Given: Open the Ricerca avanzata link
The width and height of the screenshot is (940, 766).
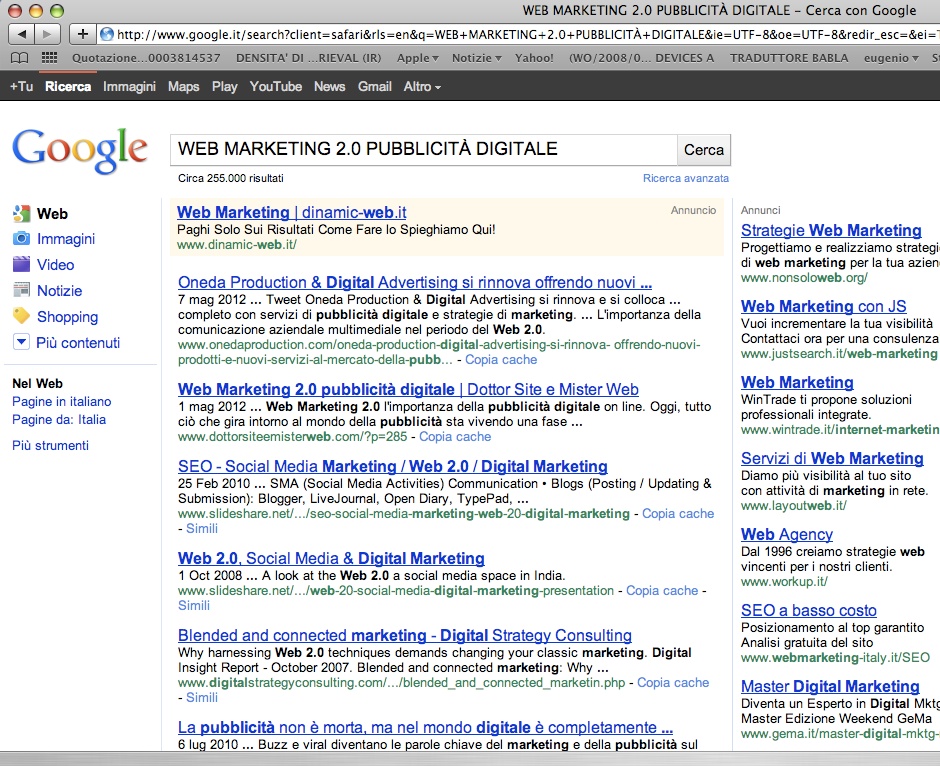Looking at the screenshot, I should click(686, 178).
